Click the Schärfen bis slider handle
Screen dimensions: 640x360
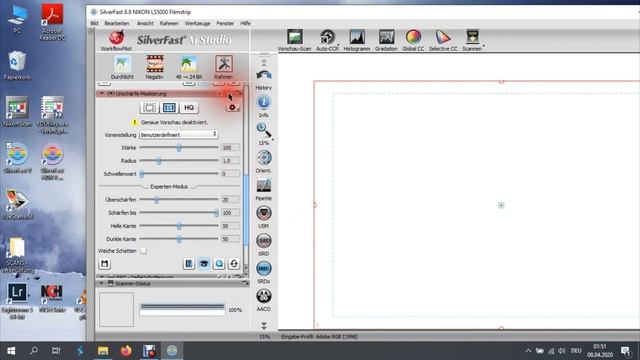(216, 213)
